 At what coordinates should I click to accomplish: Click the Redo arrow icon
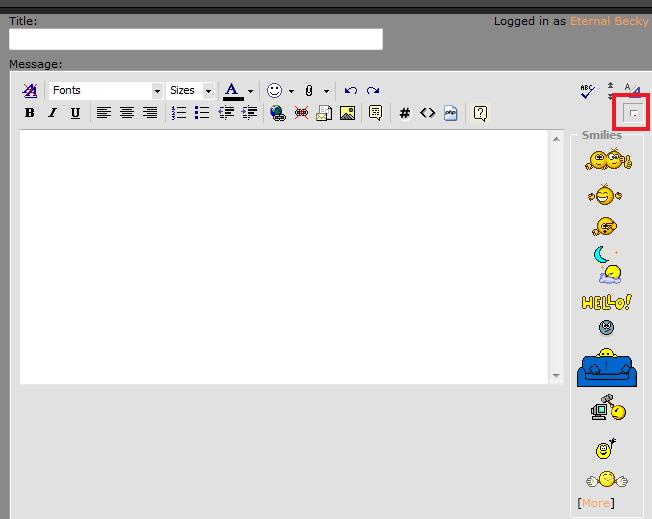373,90
